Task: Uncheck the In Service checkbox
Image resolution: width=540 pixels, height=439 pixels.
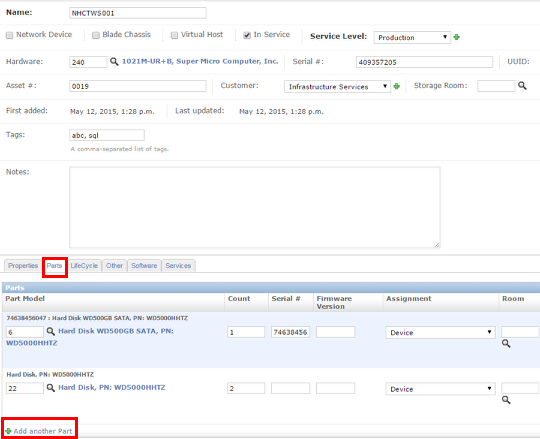Action: click(247, 35)
